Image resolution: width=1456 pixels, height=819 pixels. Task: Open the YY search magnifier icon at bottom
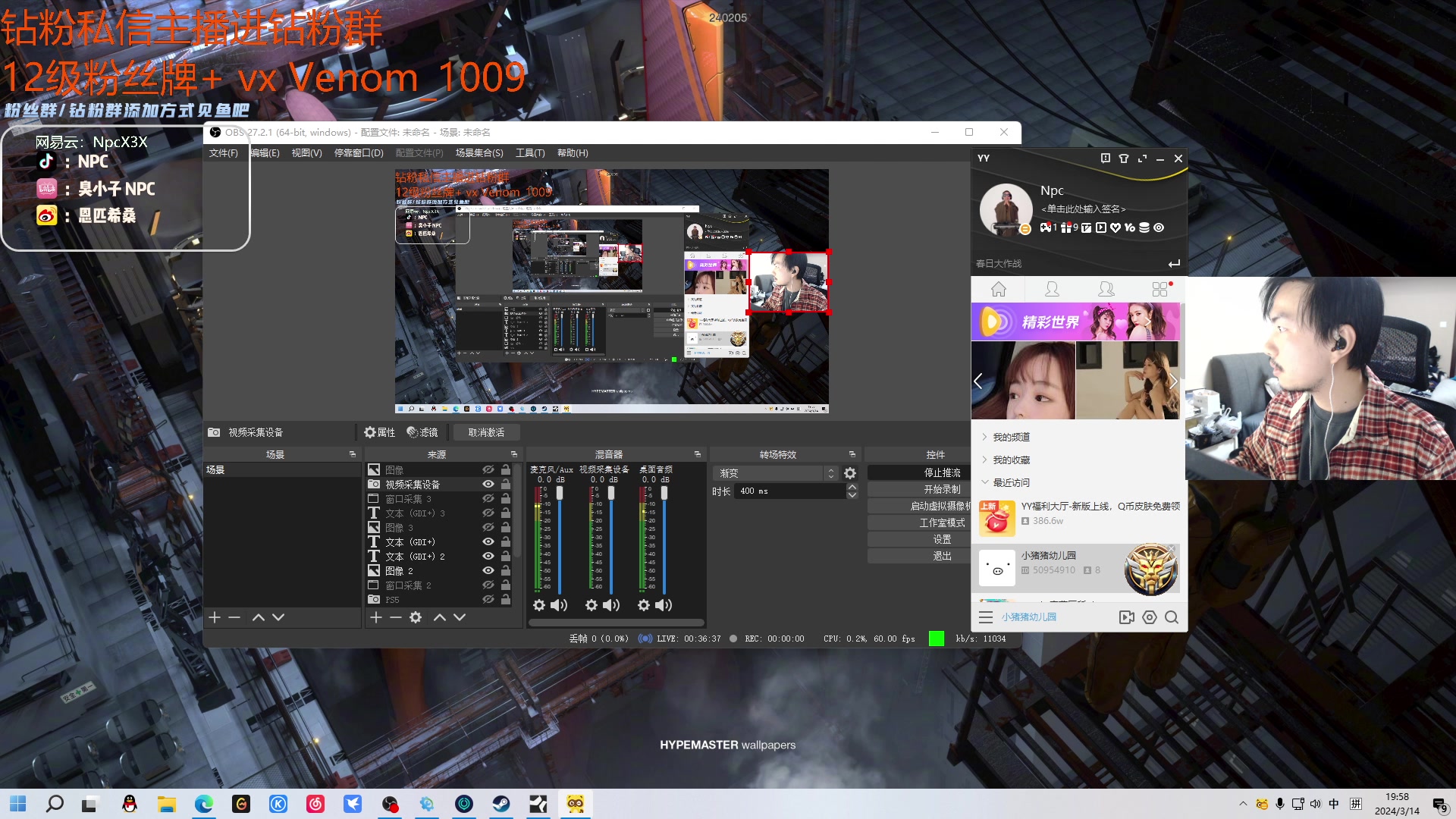coord(1172,617)
